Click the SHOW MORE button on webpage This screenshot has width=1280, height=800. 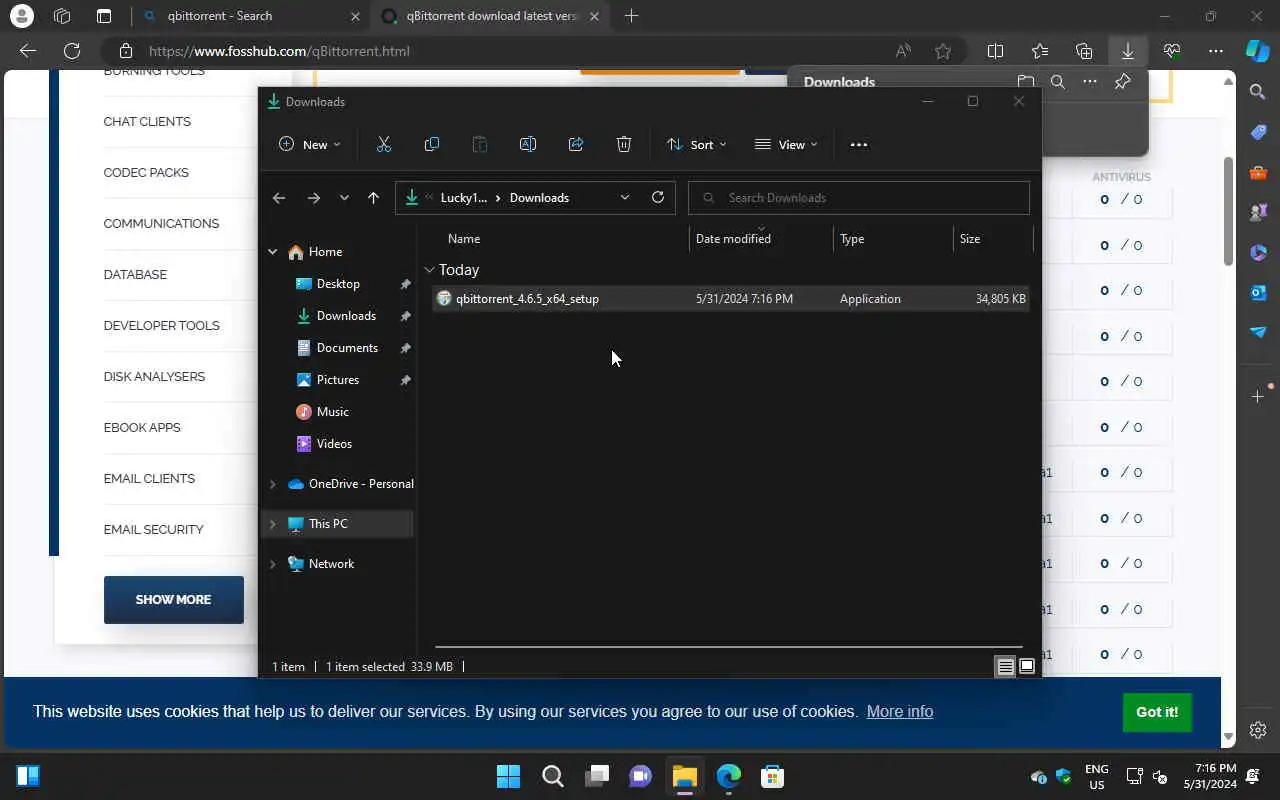174,600
